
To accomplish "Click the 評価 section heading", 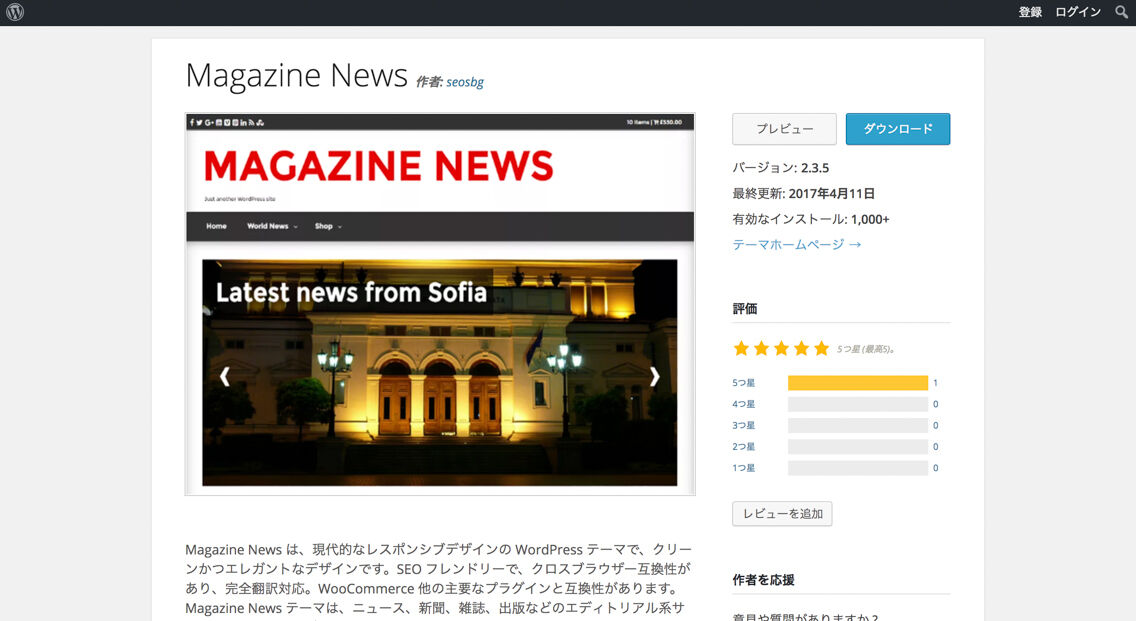I will (745, 309).
